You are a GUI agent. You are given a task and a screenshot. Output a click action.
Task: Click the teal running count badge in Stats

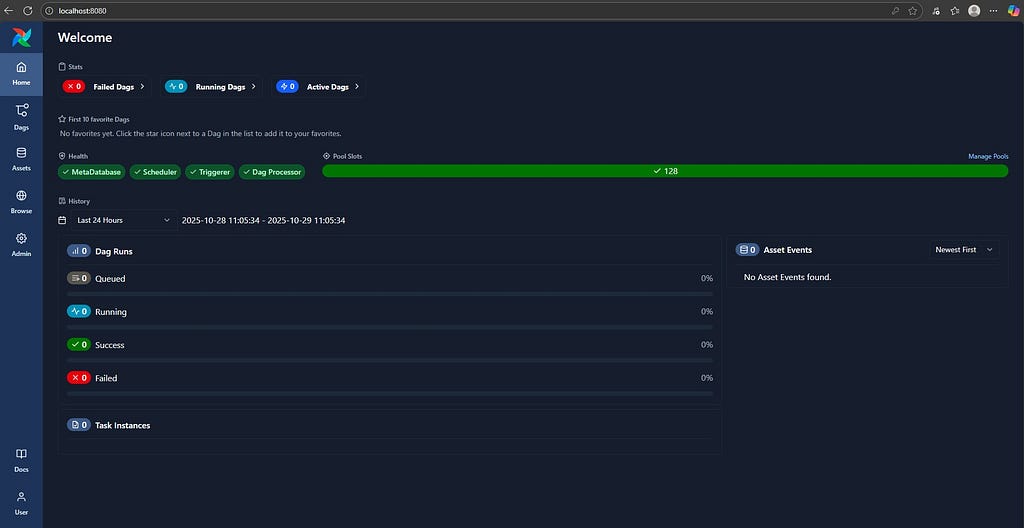(176, 86)
